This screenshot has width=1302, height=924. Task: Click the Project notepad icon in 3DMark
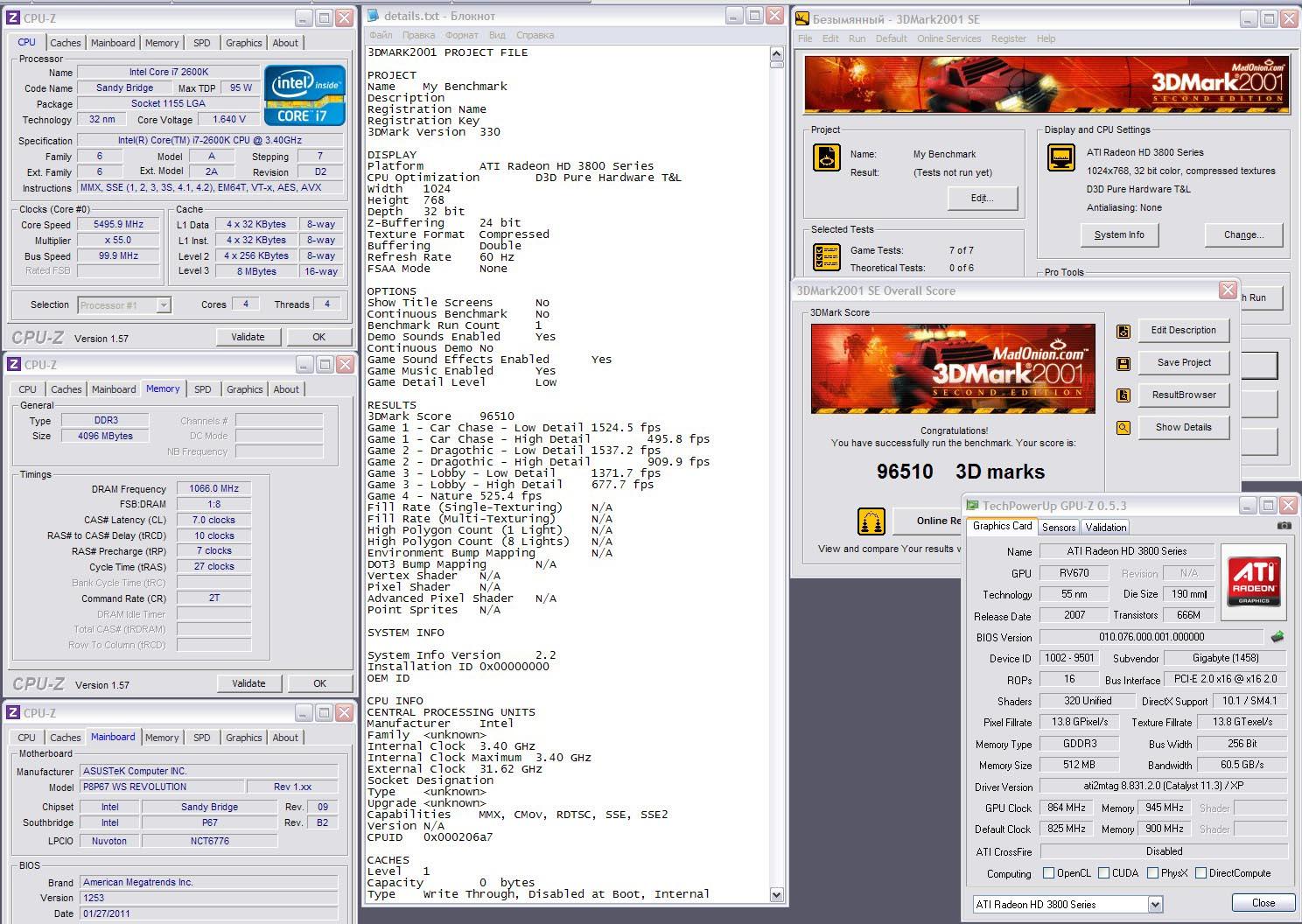tap(827, 157)
